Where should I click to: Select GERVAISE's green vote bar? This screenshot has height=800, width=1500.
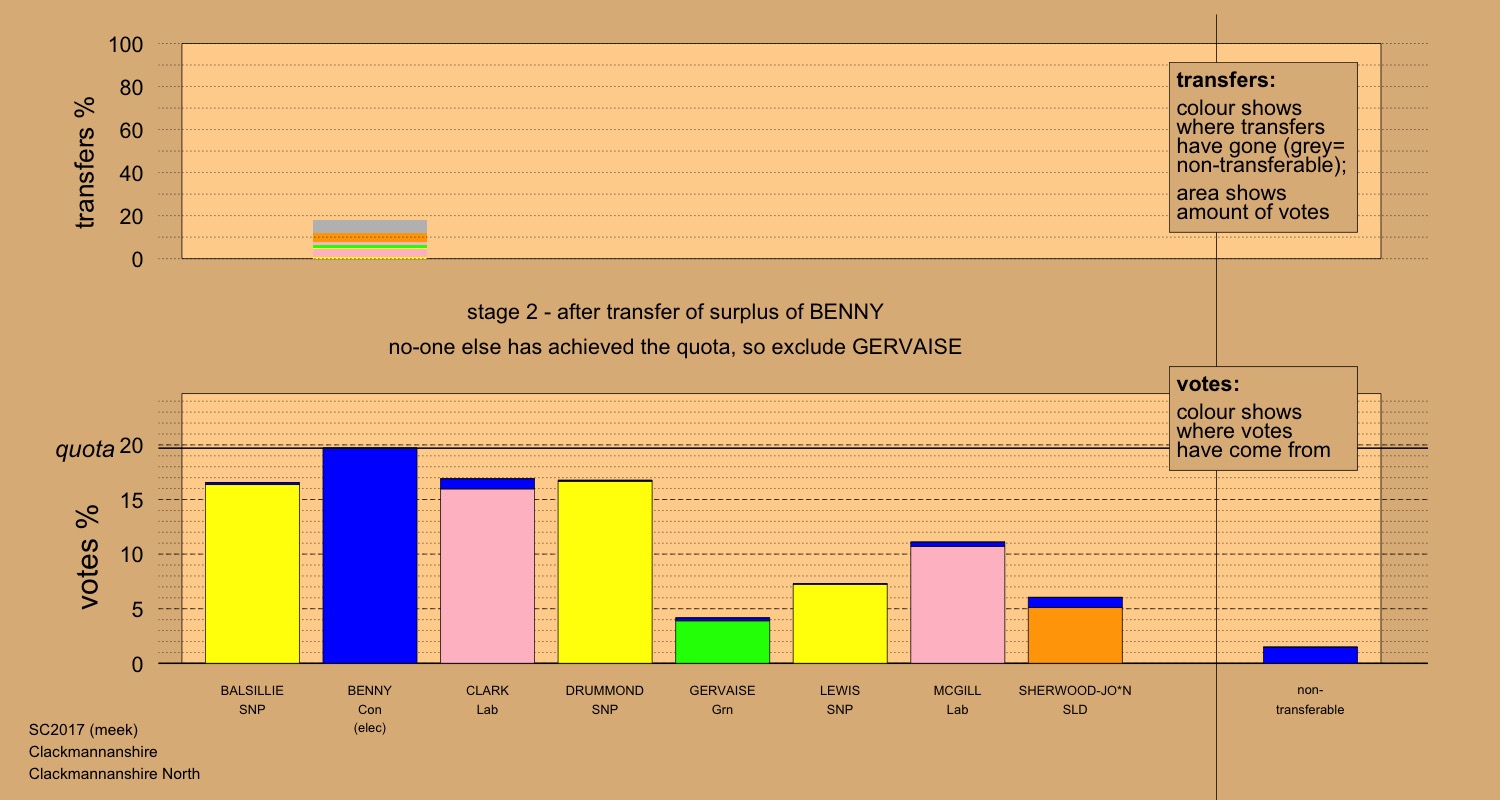point(722,642)
